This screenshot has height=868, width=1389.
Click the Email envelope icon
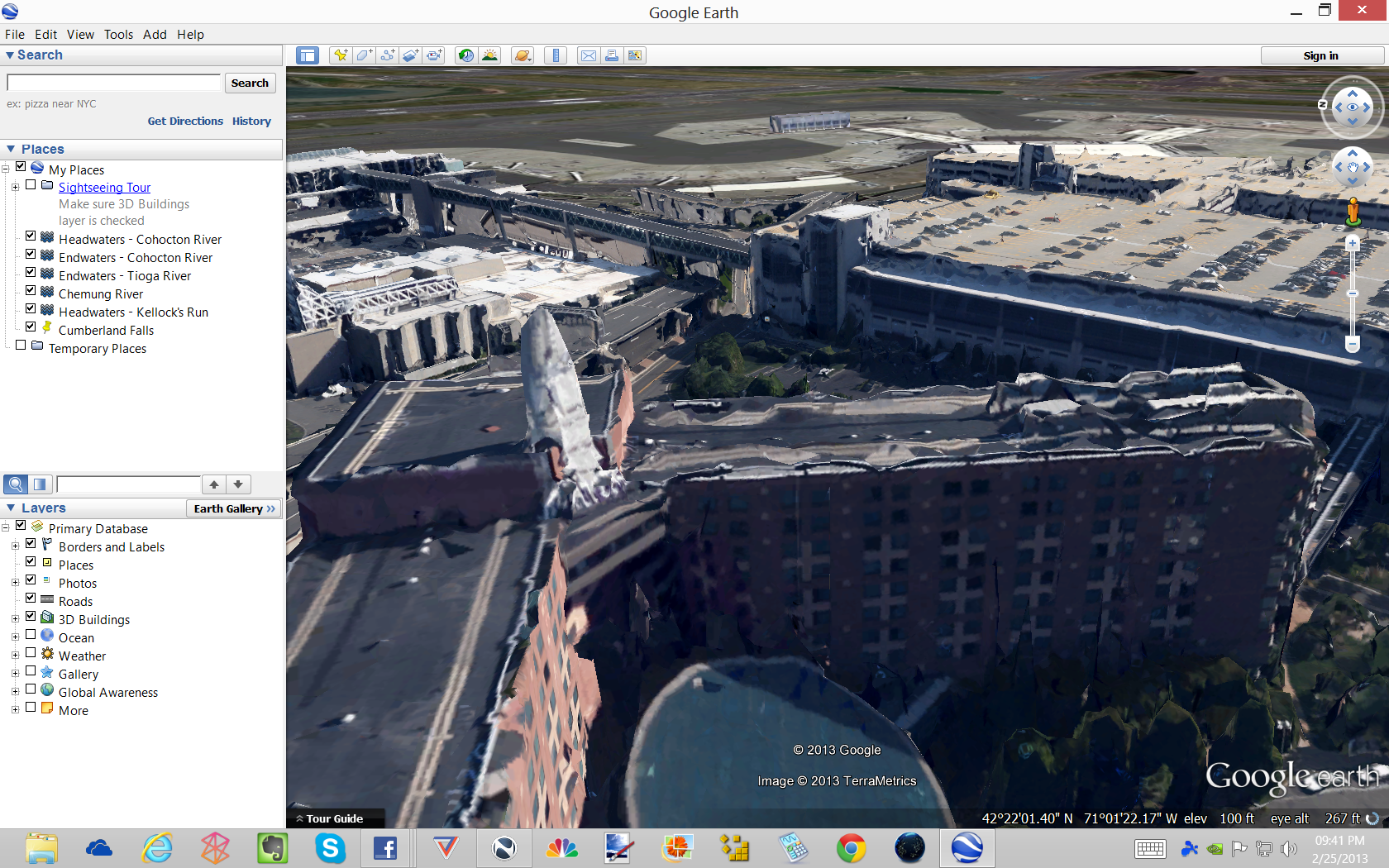[x=589, y=55]
